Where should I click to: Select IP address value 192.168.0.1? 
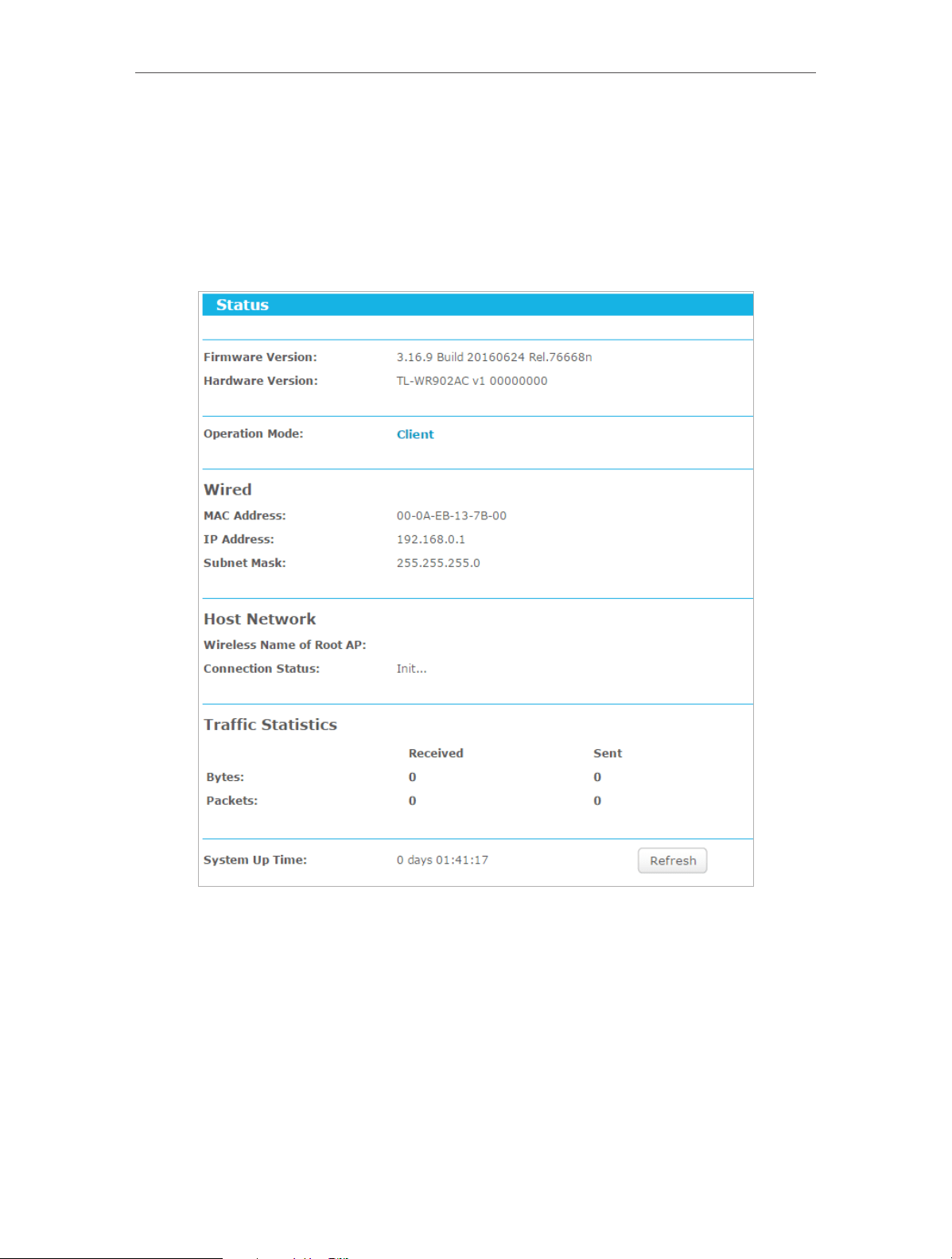click(x=431, y=539)
